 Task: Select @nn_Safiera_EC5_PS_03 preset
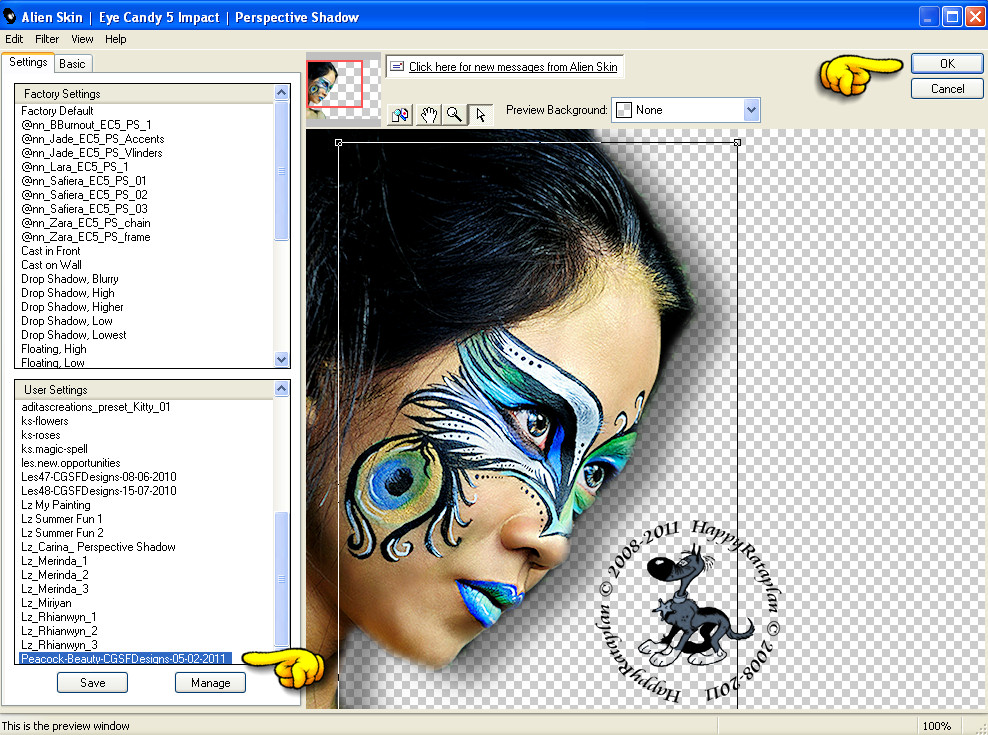point(84,209)
